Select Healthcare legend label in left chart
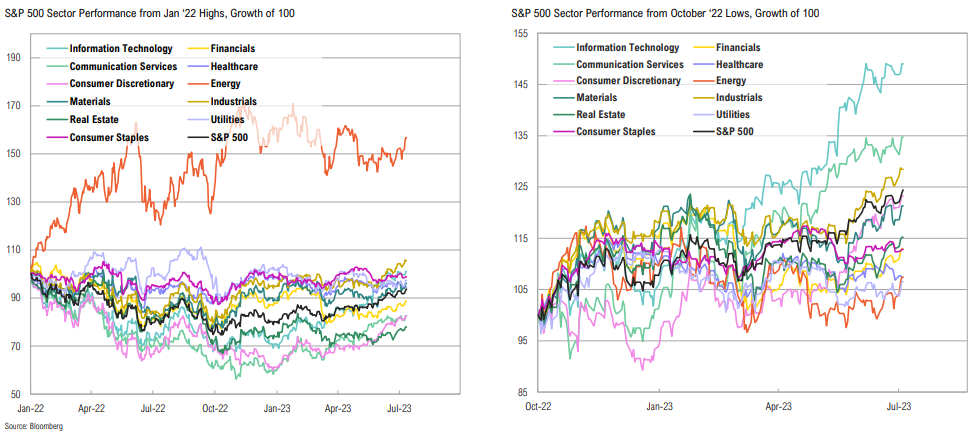This screenshot has width=975, height=435. coord(241,67)
